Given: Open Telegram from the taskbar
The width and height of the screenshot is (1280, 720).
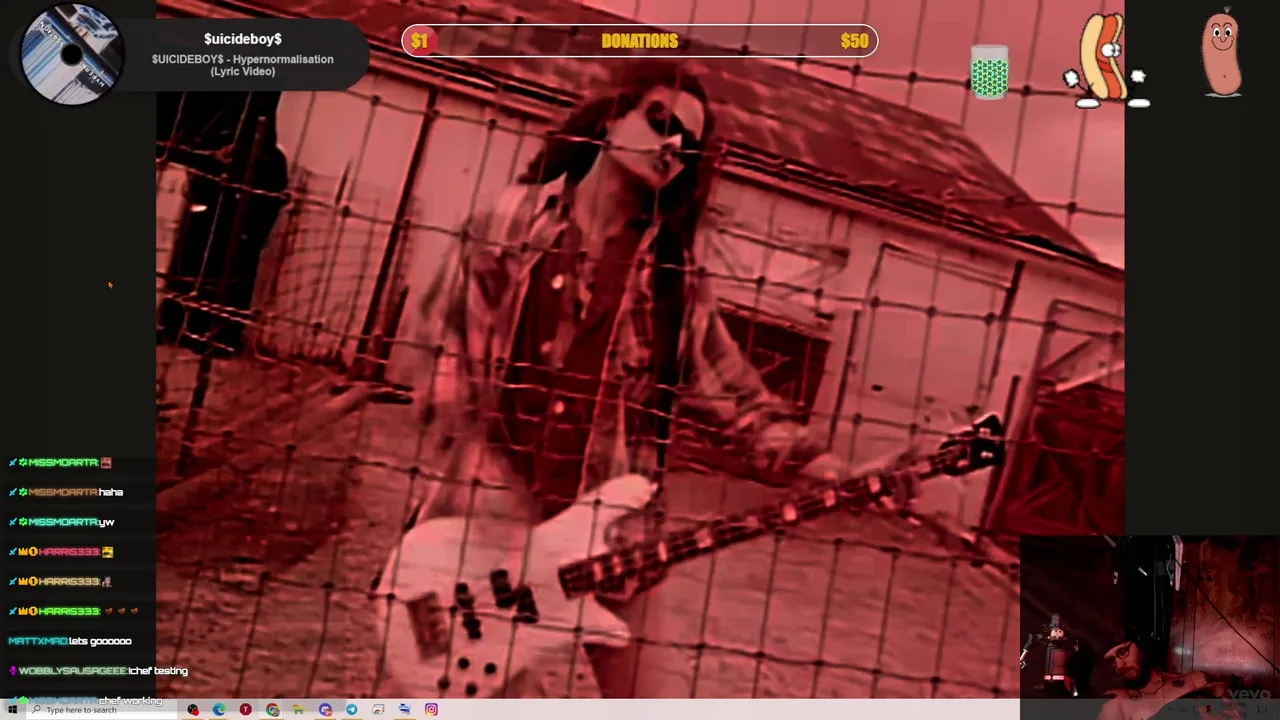Looking at the screenshot, I should (351, 710).
